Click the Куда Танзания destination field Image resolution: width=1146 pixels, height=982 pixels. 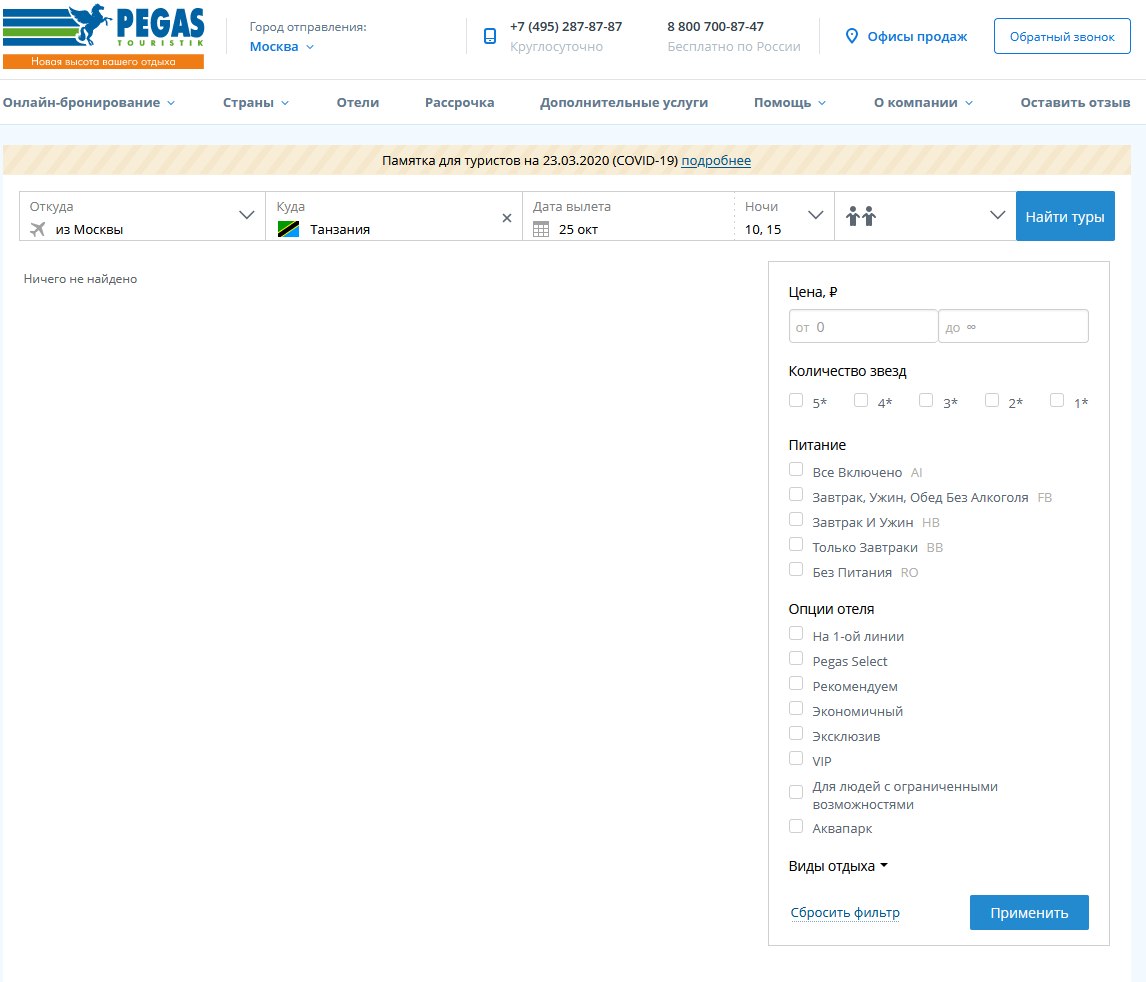click(x=394, y=216)
